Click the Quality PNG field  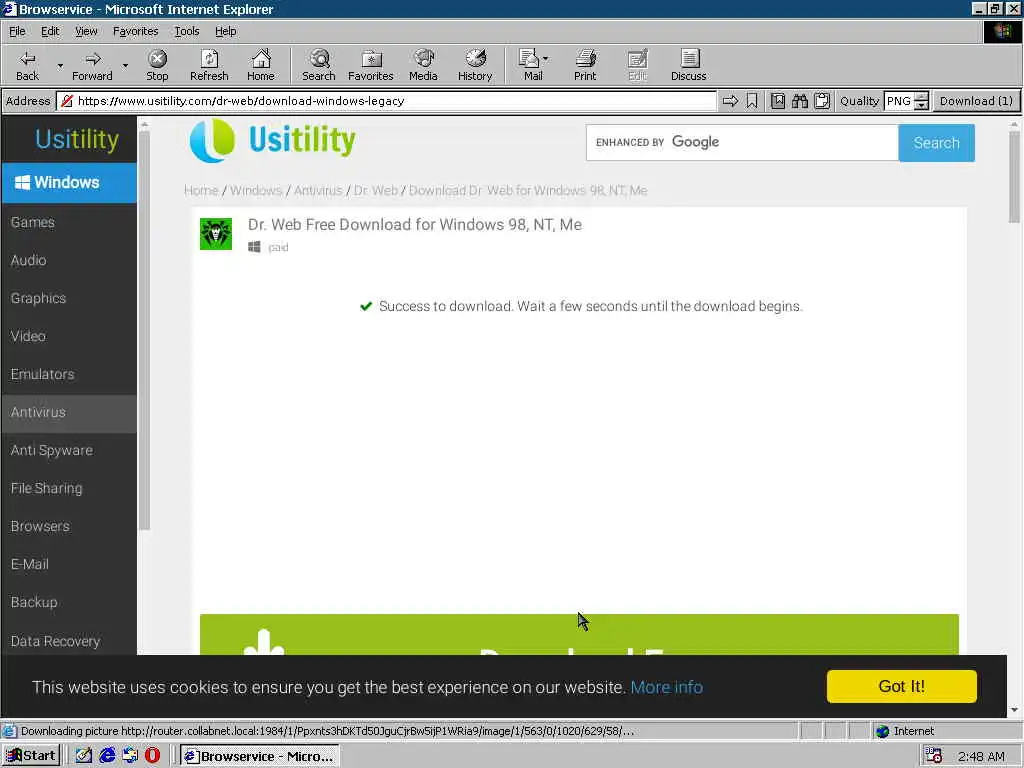(x=899, y=101)
